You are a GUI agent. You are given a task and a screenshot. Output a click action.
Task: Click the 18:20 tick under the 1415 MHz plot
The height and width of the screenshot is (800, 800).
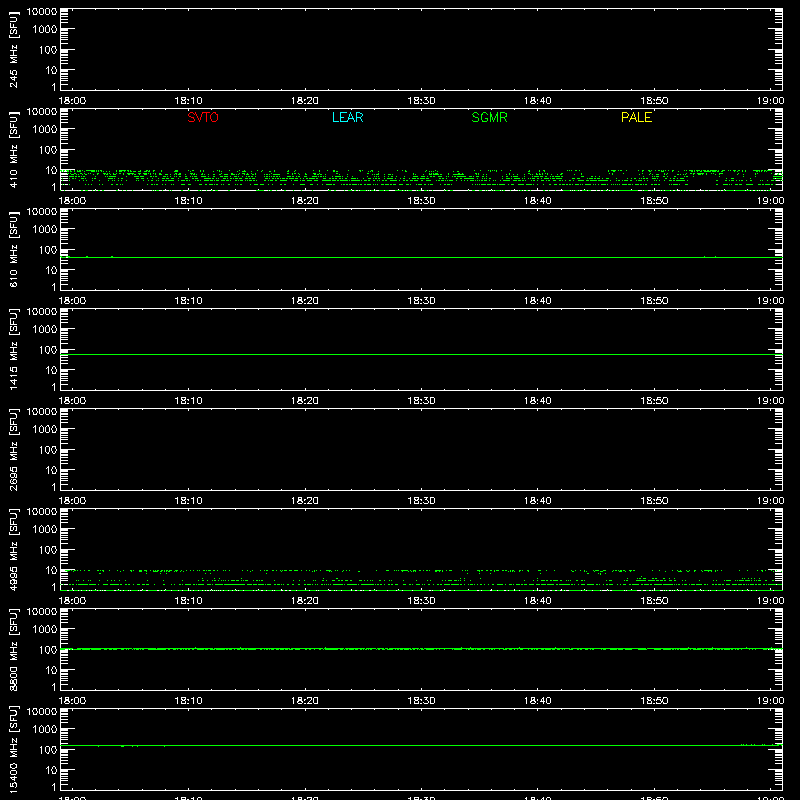[305, 401]
